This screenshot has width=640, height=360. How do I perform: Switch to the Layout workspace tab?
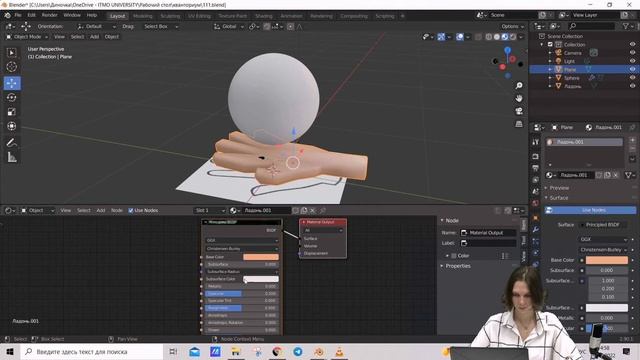point(118,16)
